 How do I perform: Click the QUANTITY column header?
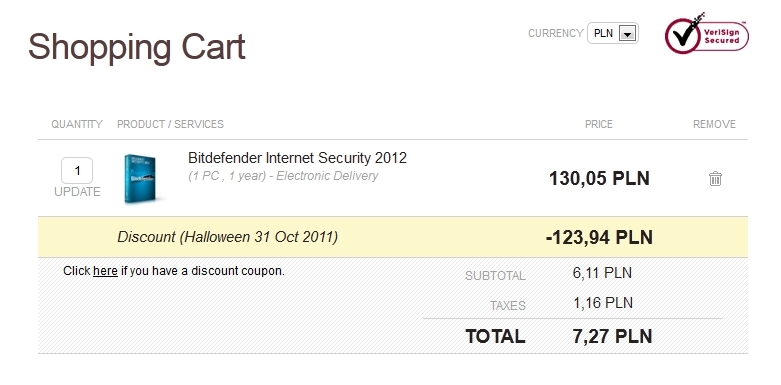coord(77,124)
